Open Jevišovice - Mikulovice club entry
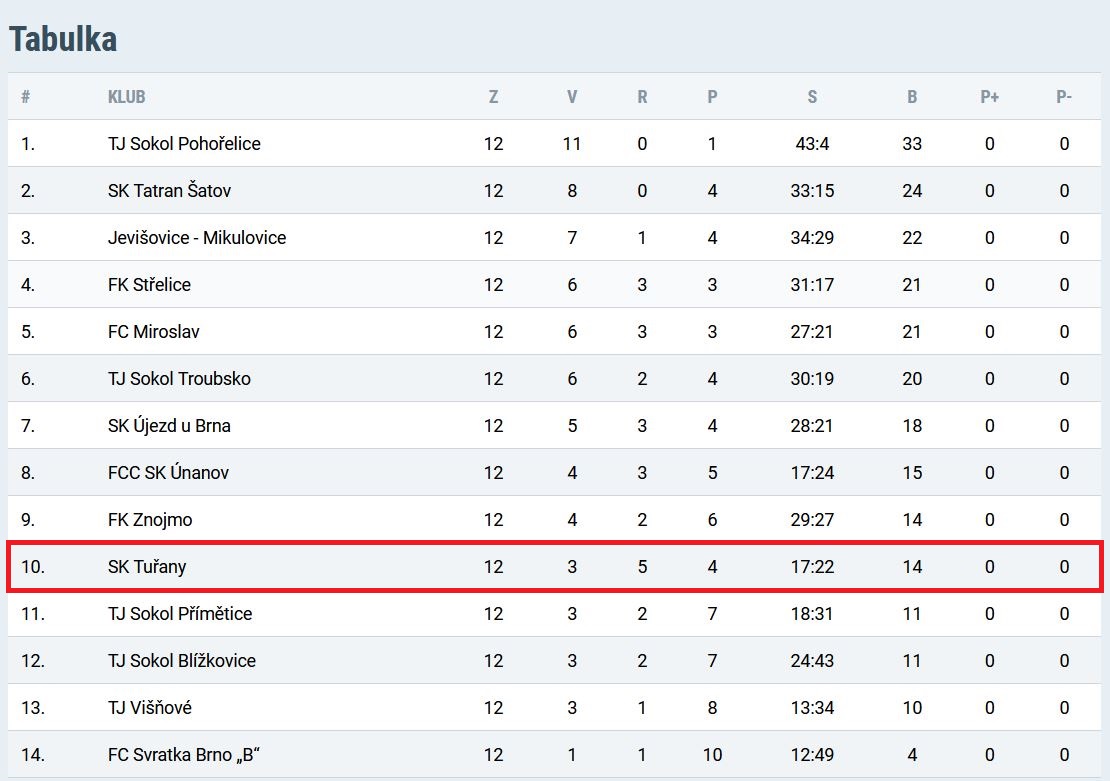The image size is (1110, 781). [197, 238]
